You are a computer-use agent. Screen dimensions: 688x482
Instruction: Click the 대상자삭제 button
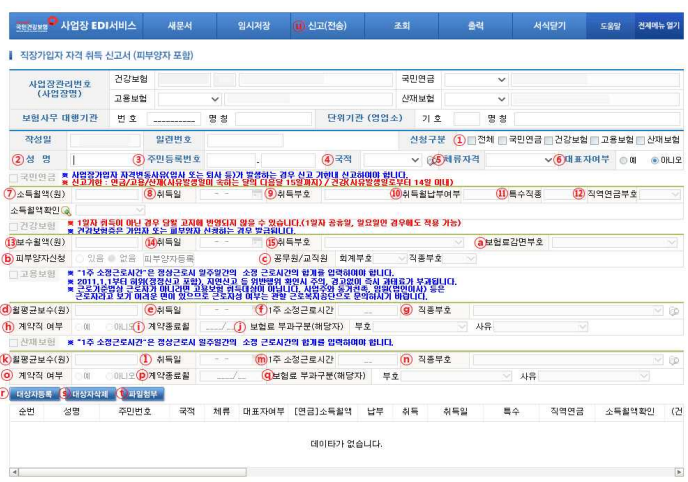tap(90, 394)
